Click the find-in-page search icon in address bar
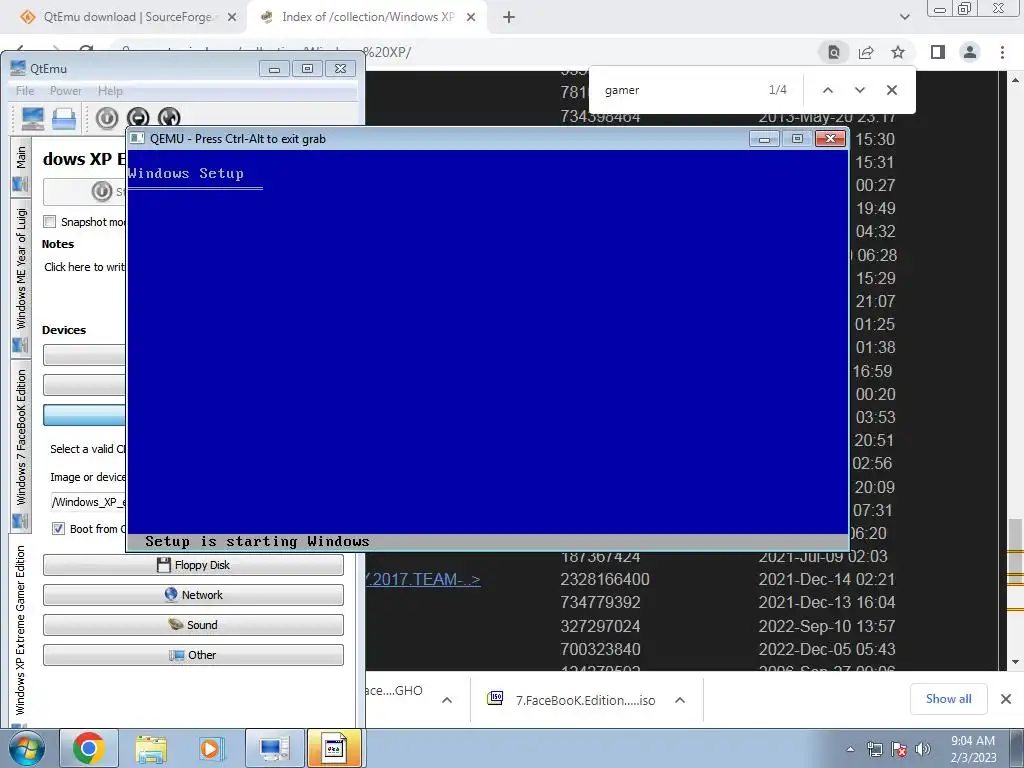The image size is (1024, 768). tap(834, 52)
